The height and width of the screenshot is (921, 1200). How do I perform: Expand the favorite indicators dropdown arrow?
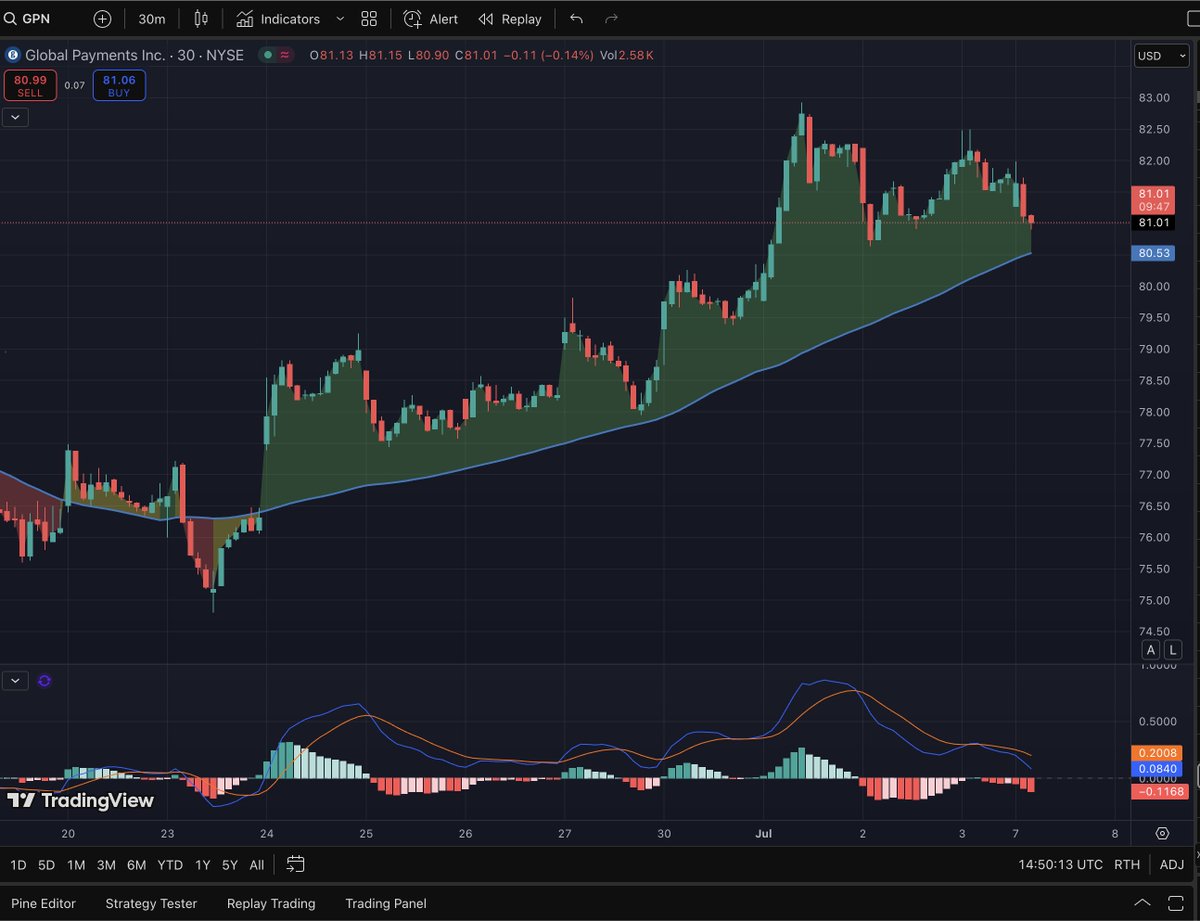pos(340,19)
